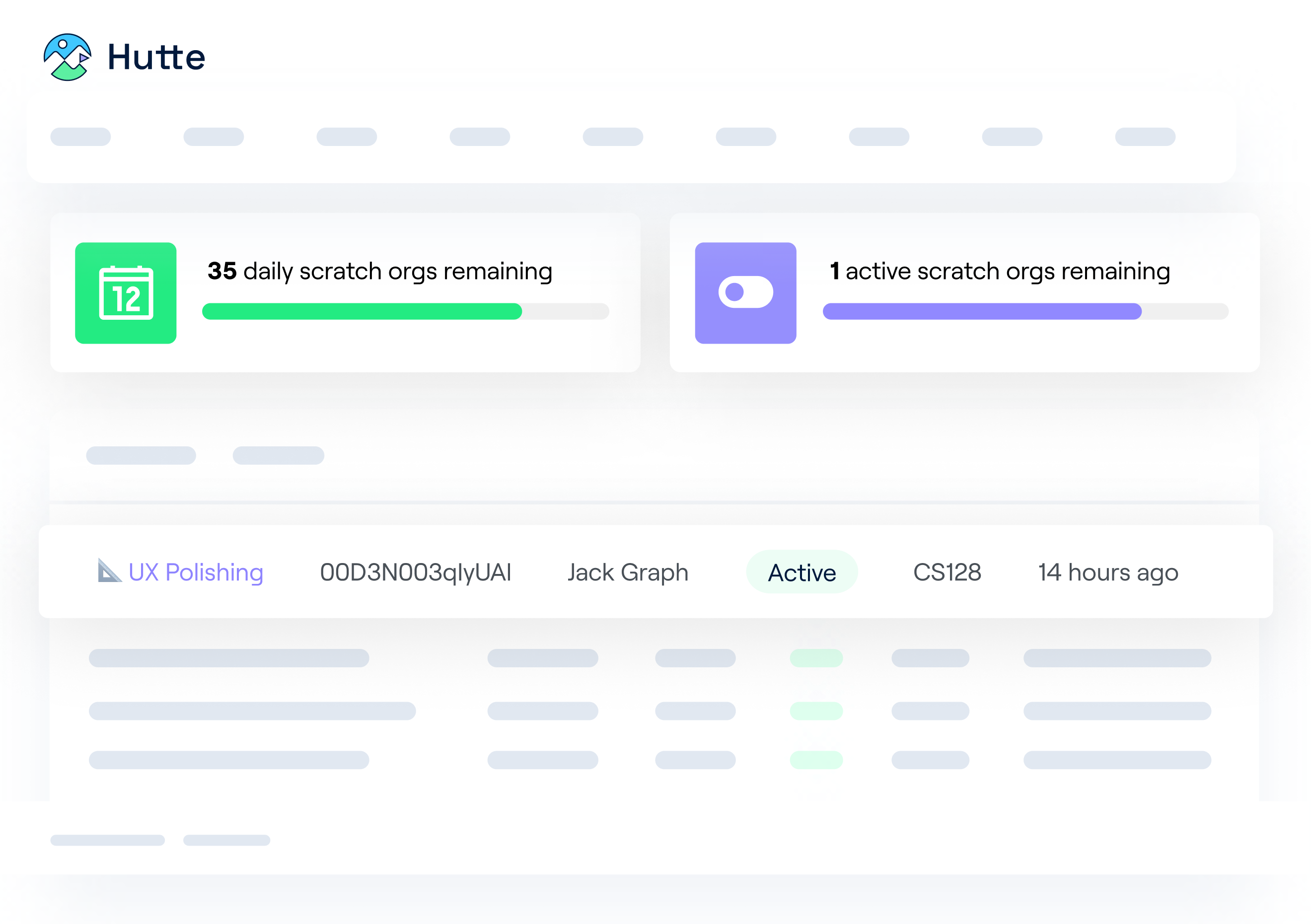Click the Jack Graph owner name

tap(628, 572)
